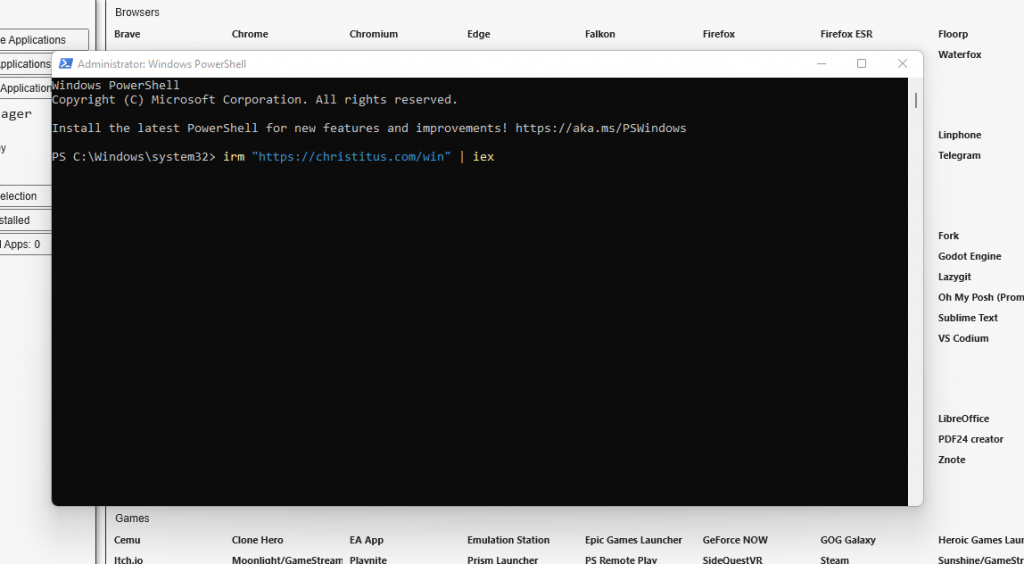Click the aka.ms/PSWindows link text in PowerShell
1024x564 pixels.
tap(601, 128)
